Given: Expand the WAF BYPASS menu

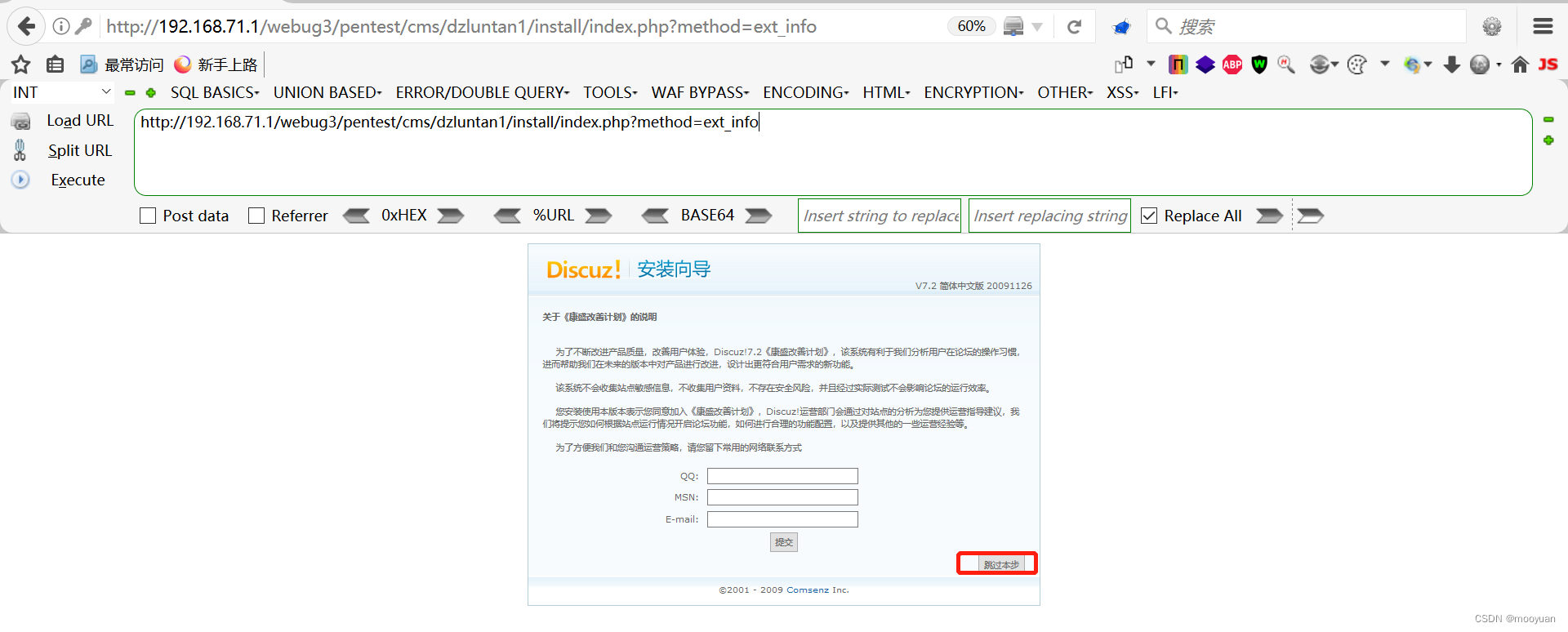Looking at the screenshot, I should (700, 92).
